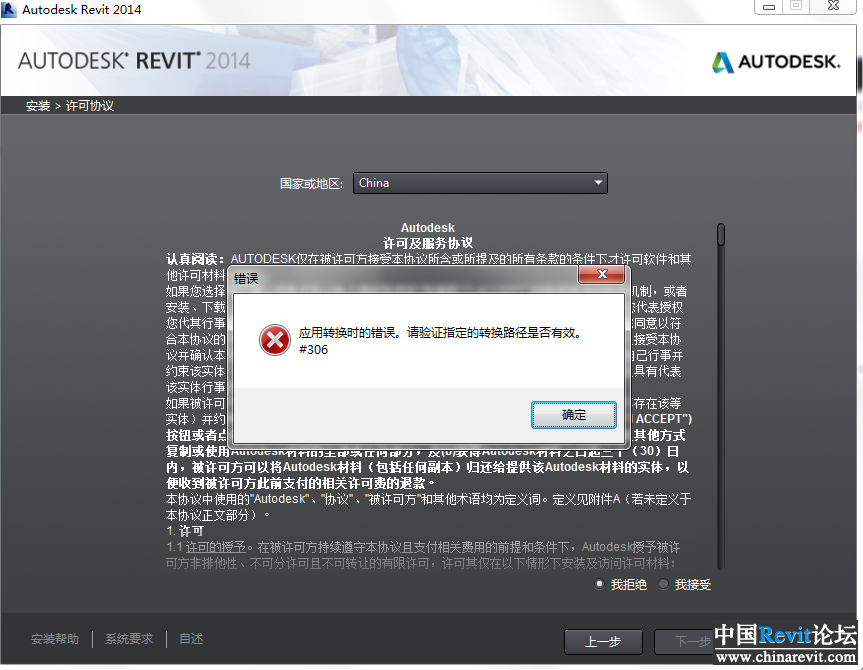Click the 1. 许可 section heading
This screenshot has height=670, width=863.
[x=185, y=531]
